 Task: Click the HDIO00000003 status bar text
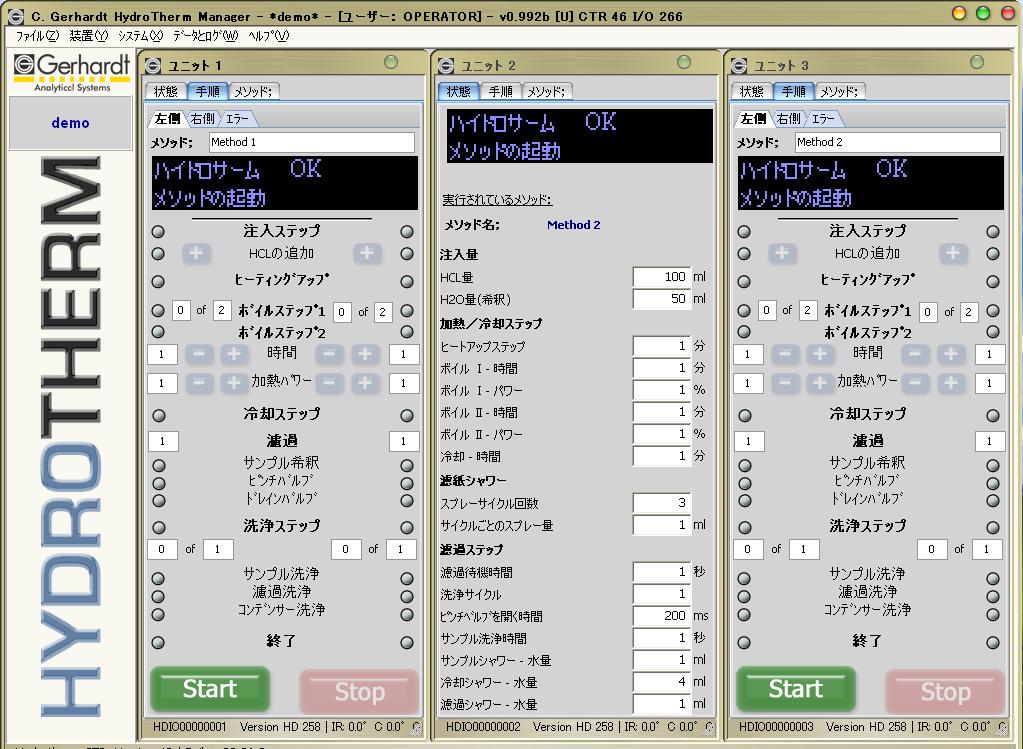[x=776, y=727]
